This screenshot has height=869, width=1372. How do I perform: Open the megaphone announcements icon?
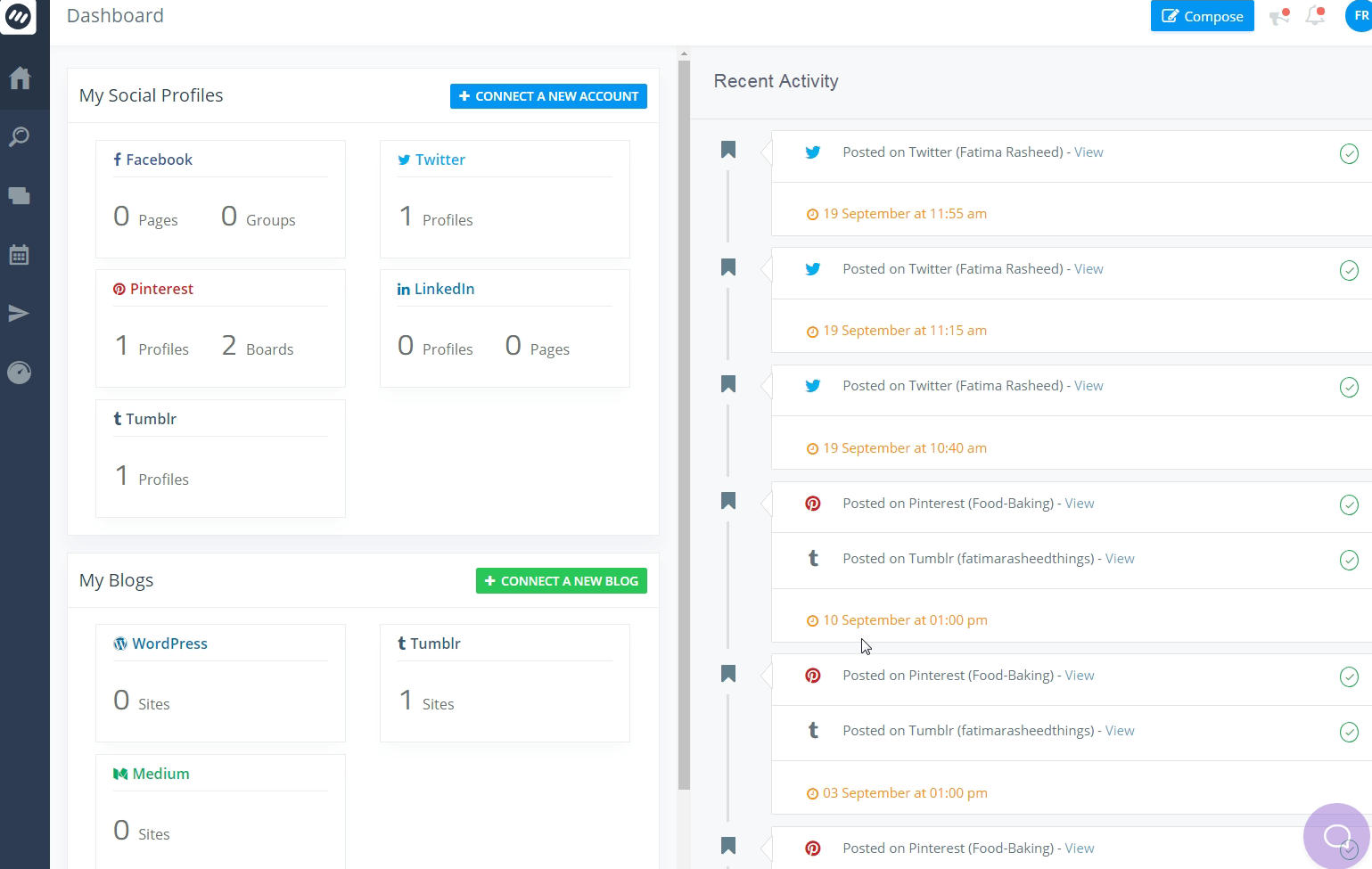click(x=1279, y=16)
